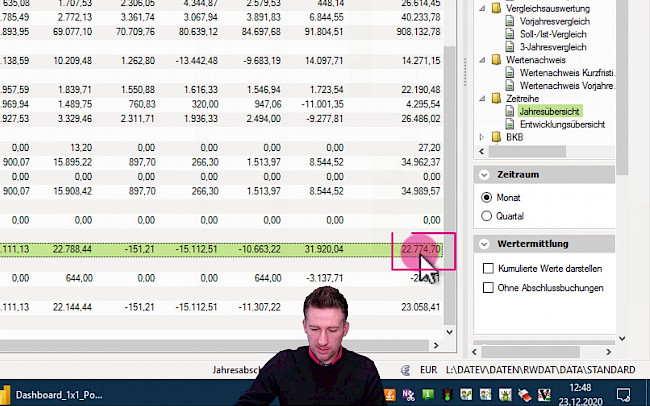The height and width of the screenshot is (406, 650).
Task: Select the cell showing -13.442,48
Action: point(196,61)
